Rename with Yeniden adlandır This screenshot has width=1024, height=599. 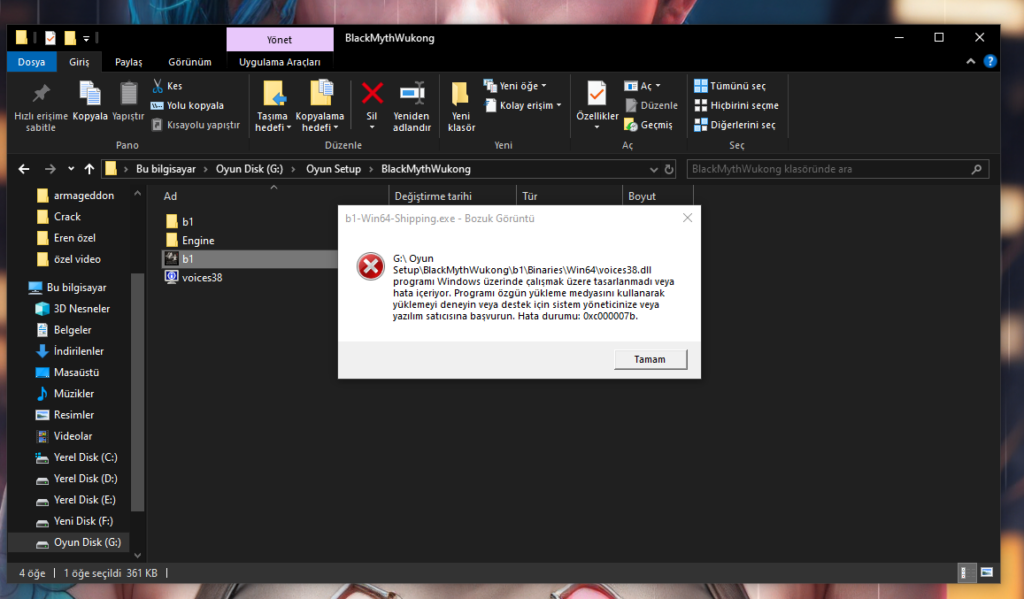412,106
